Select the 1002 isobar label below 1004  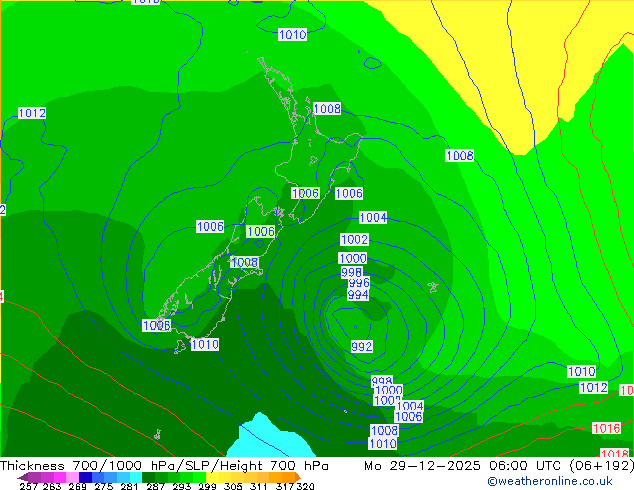pyautogui.click(x=355, y=239)
